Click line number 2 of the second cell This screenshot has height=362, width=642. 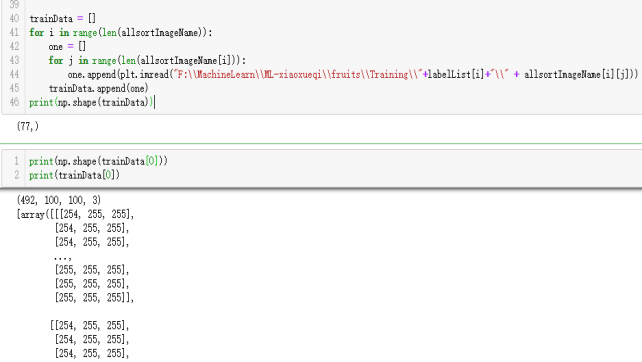(x=16, y=175)
